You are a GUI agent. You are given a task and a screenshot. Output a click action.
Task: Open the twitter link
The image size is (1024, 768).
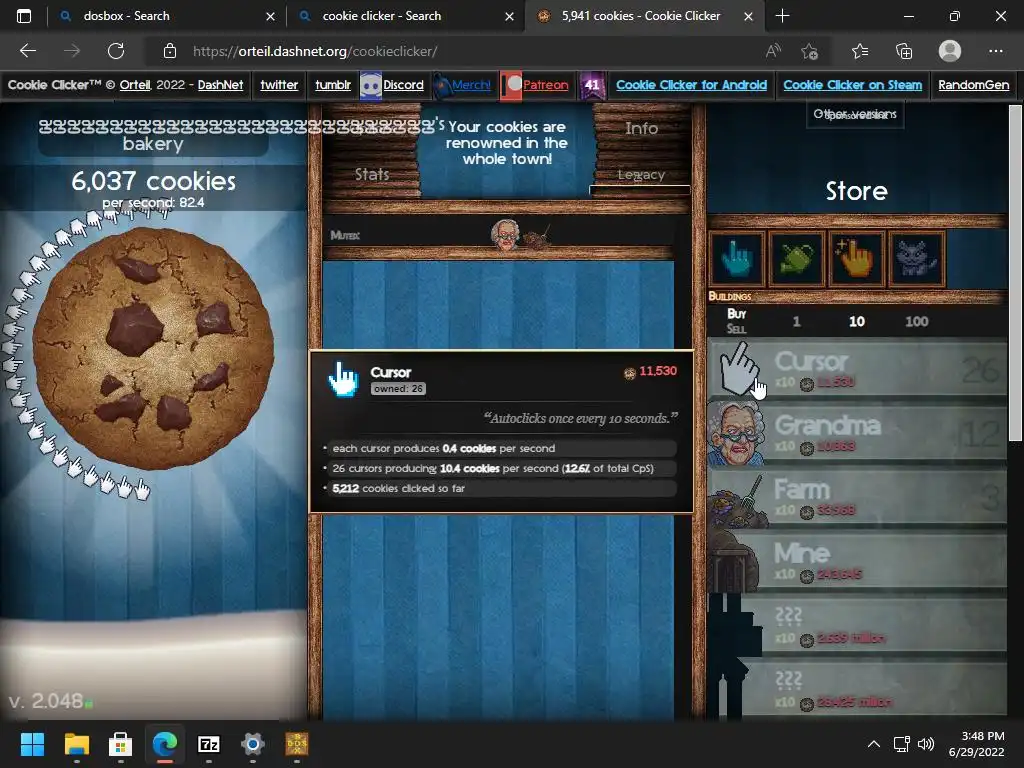point(279,85)
